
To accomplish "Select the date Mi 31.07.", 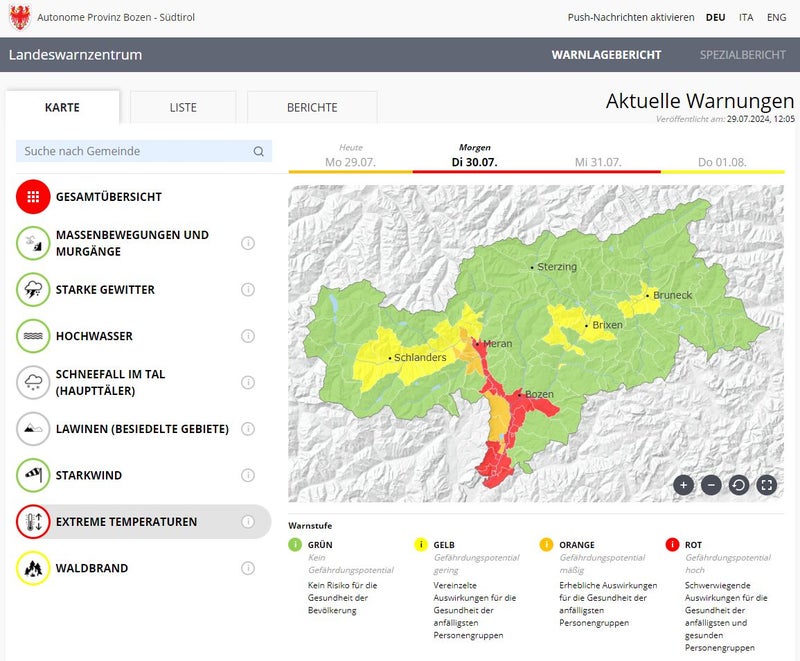I will tap(598, 161).
